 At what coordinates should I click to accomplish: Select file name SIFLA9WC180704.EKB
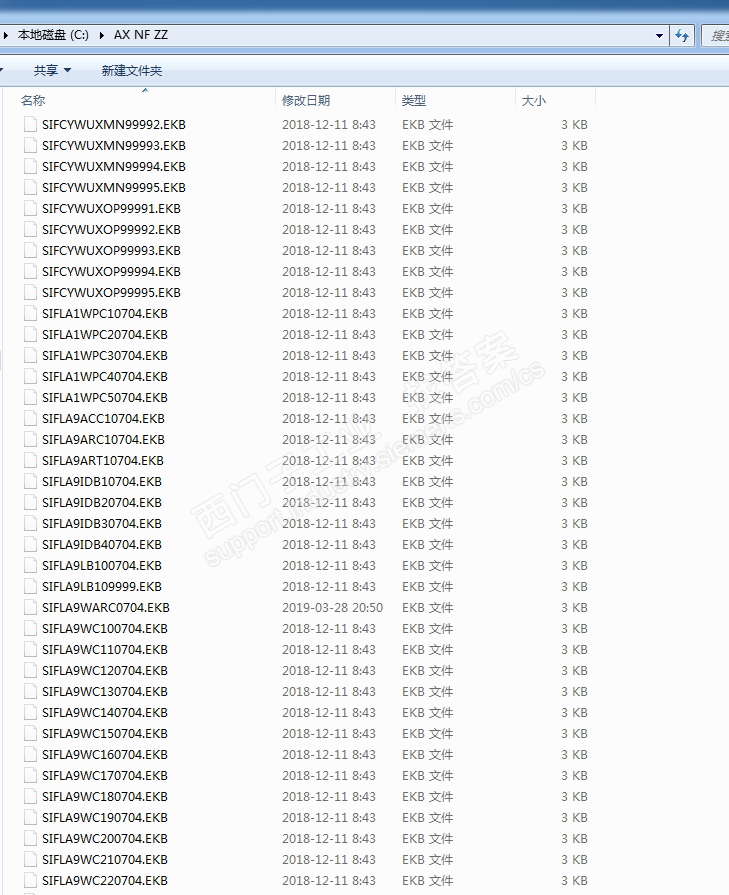(104, 797)
